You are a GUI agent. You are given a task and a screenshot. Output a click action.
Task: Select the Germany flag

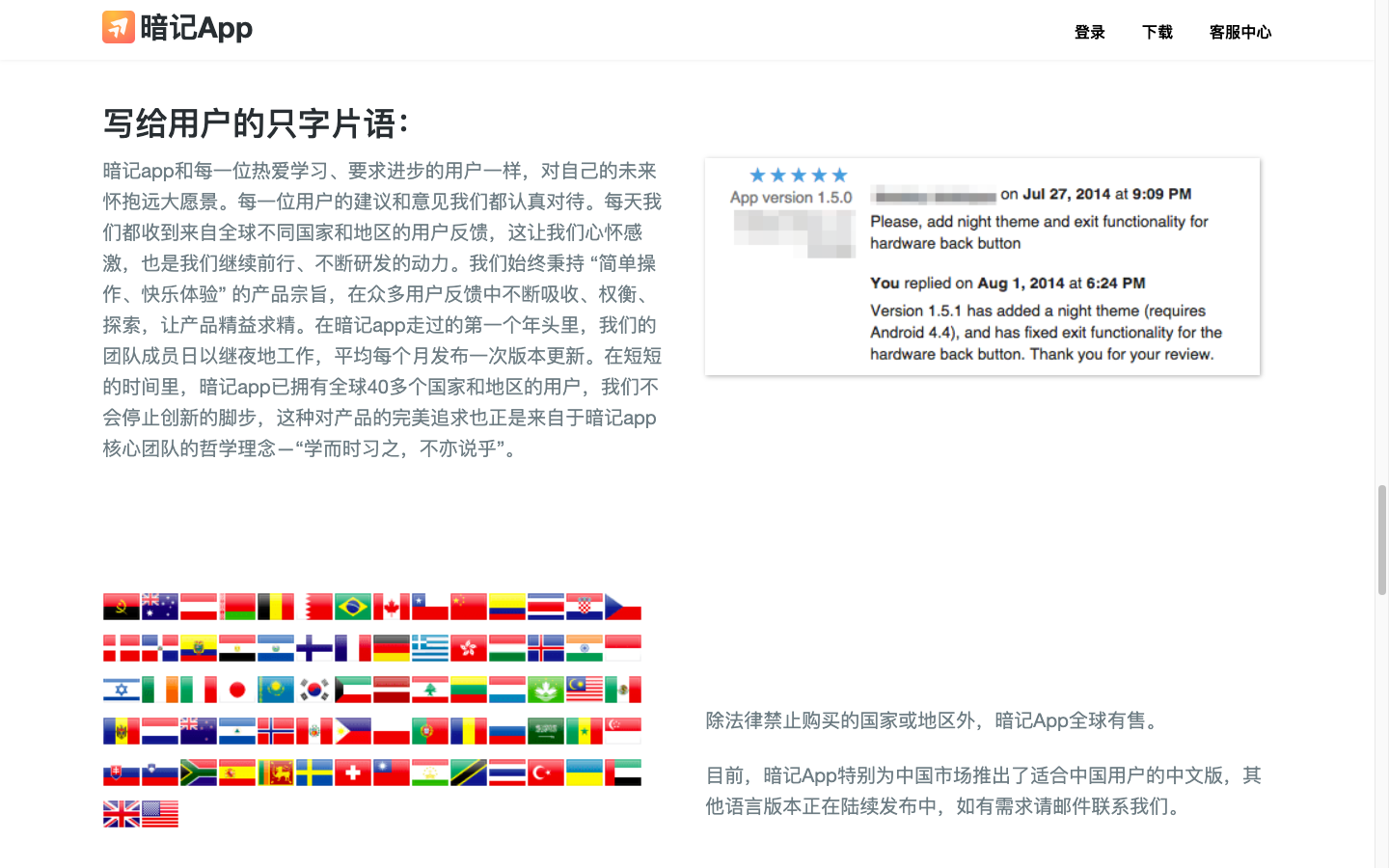(392, 648)
